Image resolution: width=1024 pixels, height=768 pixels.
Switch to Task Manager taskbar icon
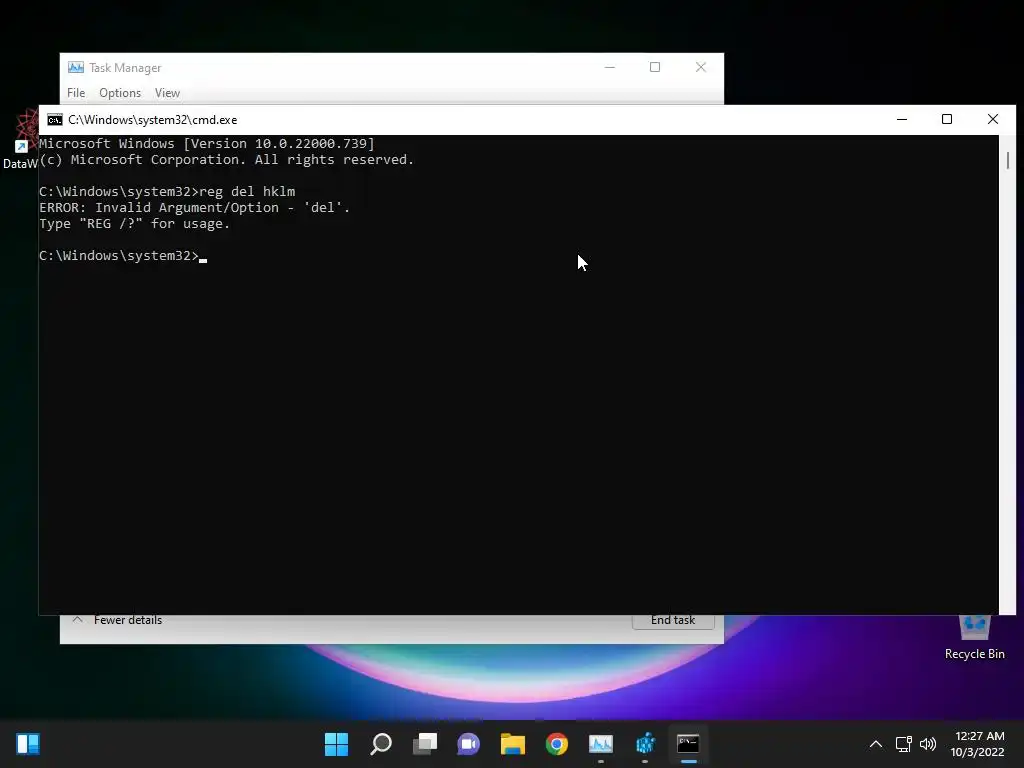coord(601,744)
